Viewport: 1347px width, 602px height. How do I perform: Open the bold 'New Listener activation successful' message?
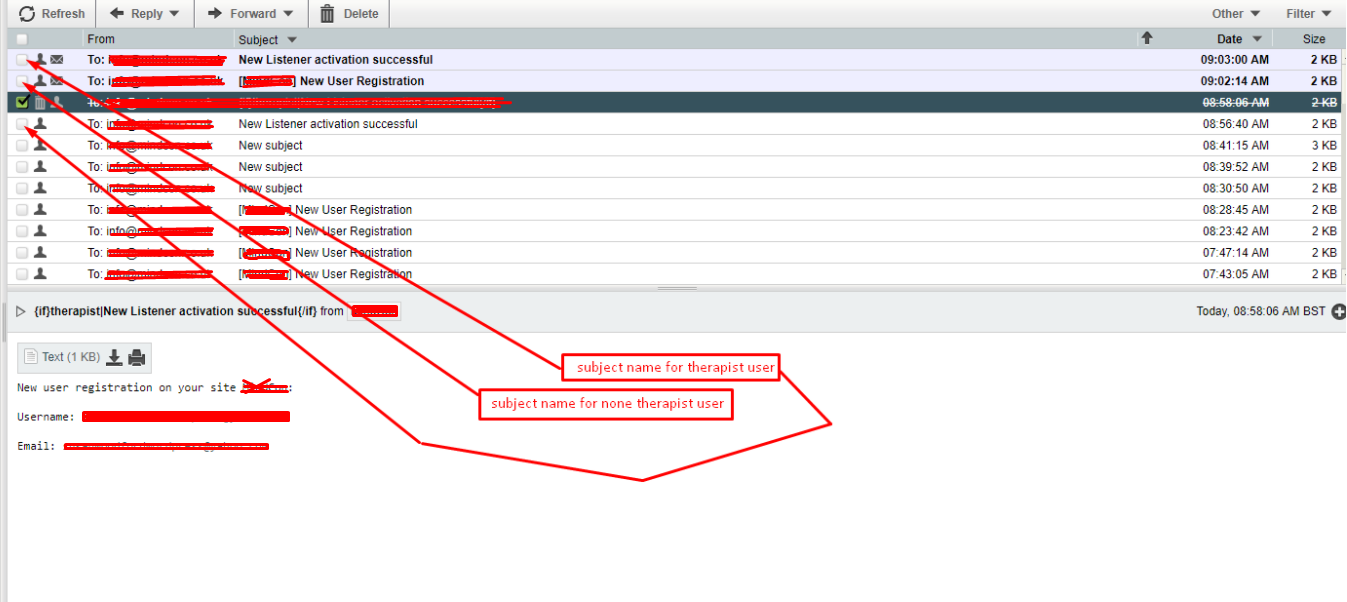[x=336, y=60]
